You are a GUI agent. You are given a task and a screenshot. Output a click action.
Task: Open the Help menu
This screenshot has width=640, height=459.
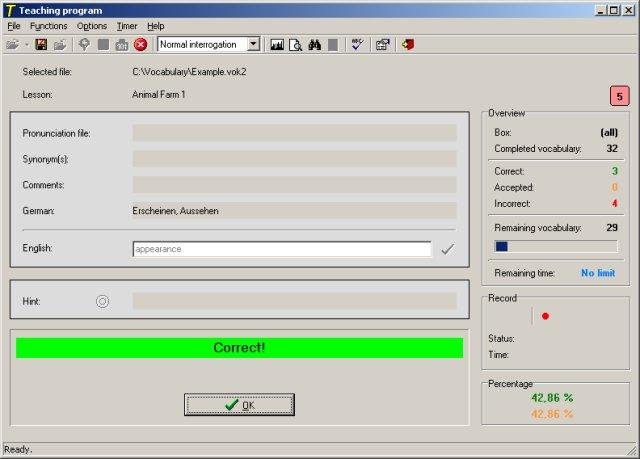(x=156, y=26)
